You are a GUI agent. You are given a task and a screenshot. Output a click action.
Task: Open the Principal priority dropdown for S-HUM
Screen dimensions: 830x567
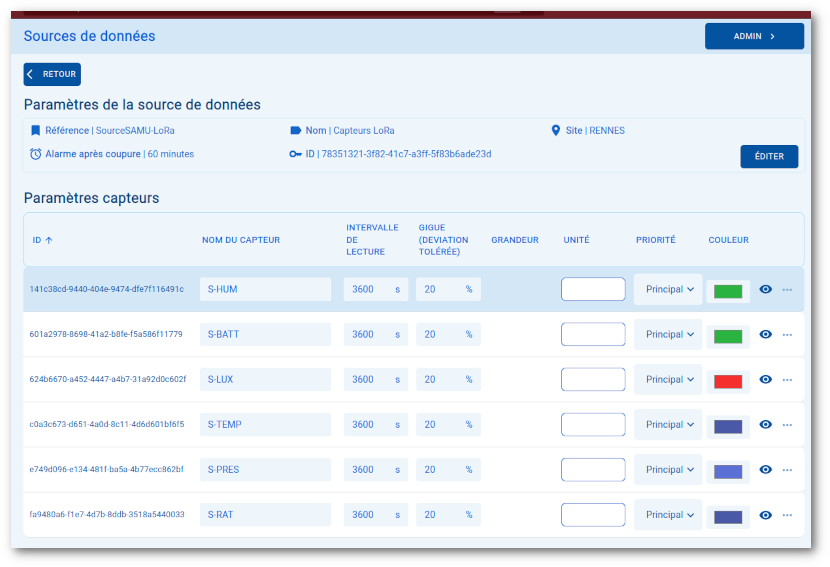pos(669,290)
